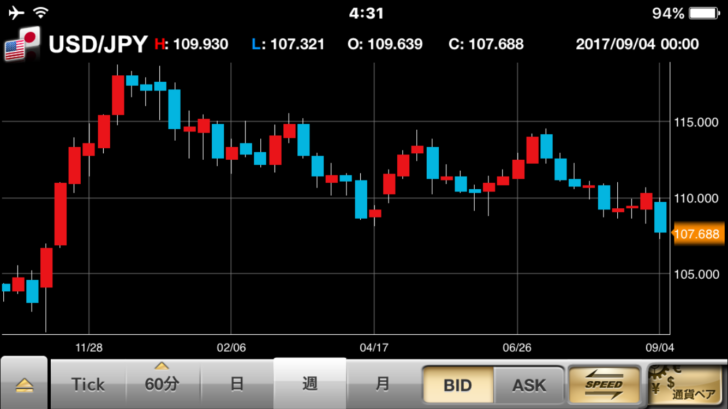728x409 pixels.
Task: Tap the latest blue candlestick on the chart
Action: tap(661, 217)
